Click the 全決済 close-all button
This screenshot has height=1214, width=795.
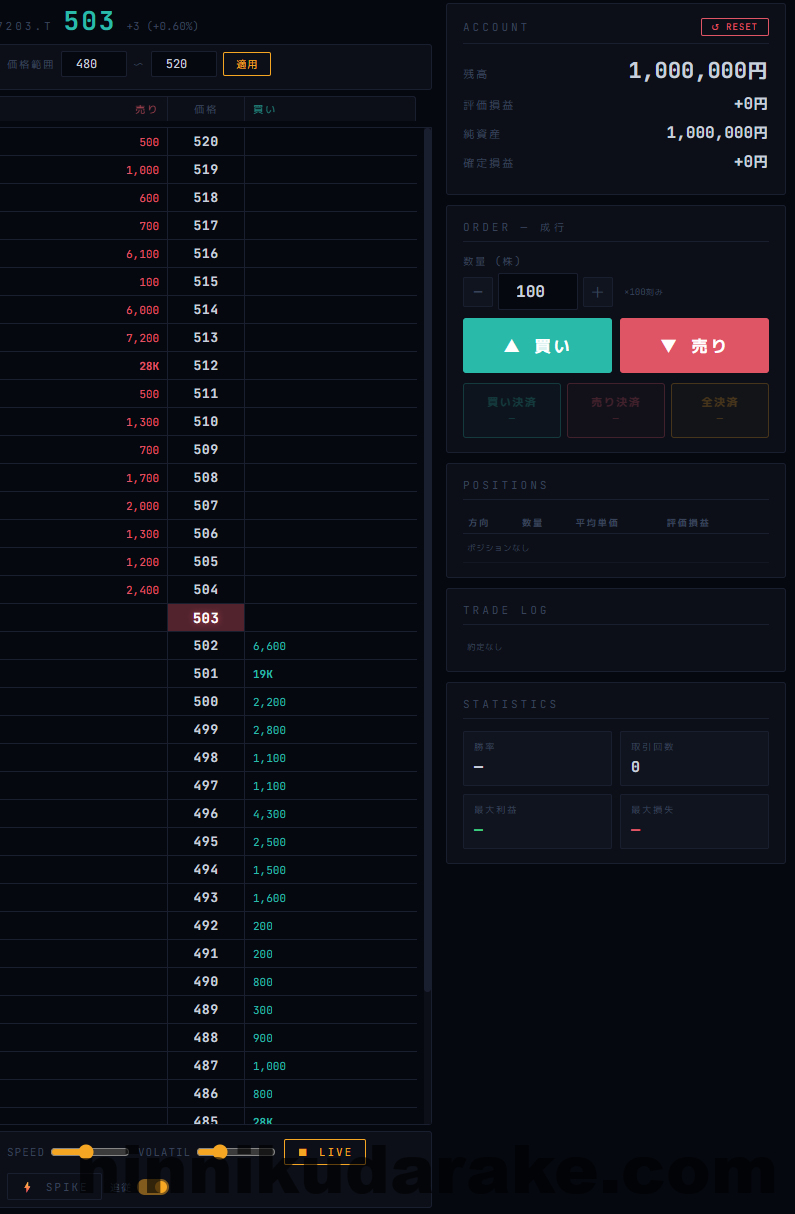[719, 410]
